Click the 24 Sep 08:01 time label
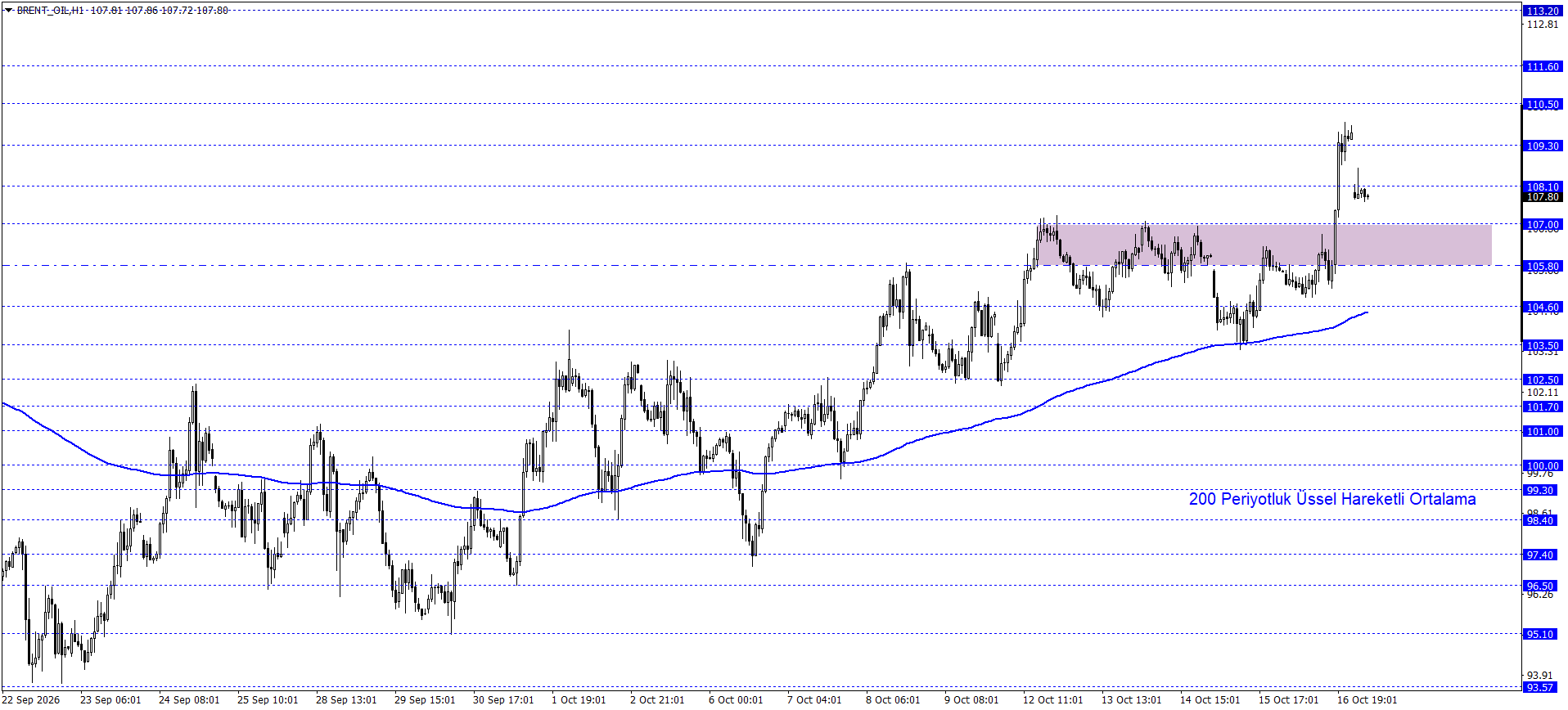The height and width of the screenshot is (710, 1568). pos(189,699)
